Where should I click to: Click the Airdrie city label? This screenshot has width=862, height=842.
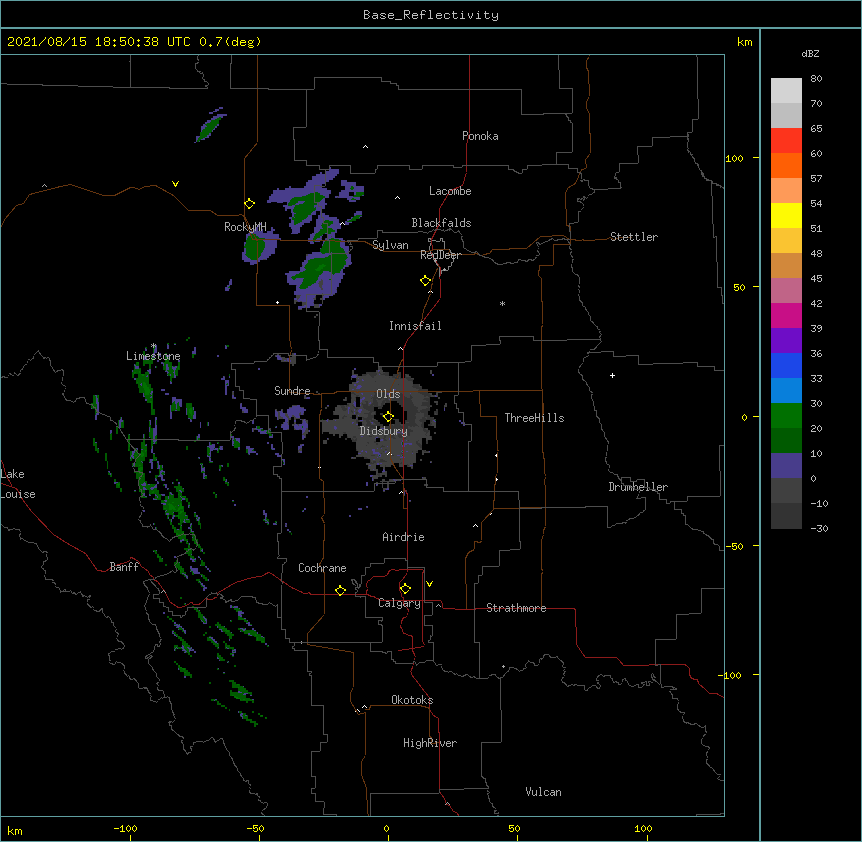point(404,537)
